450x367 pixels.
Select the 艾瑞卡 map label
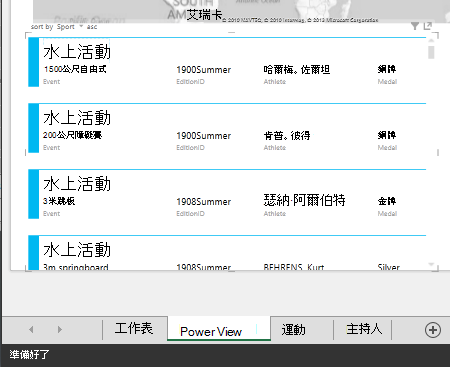[x=204, y=15]
